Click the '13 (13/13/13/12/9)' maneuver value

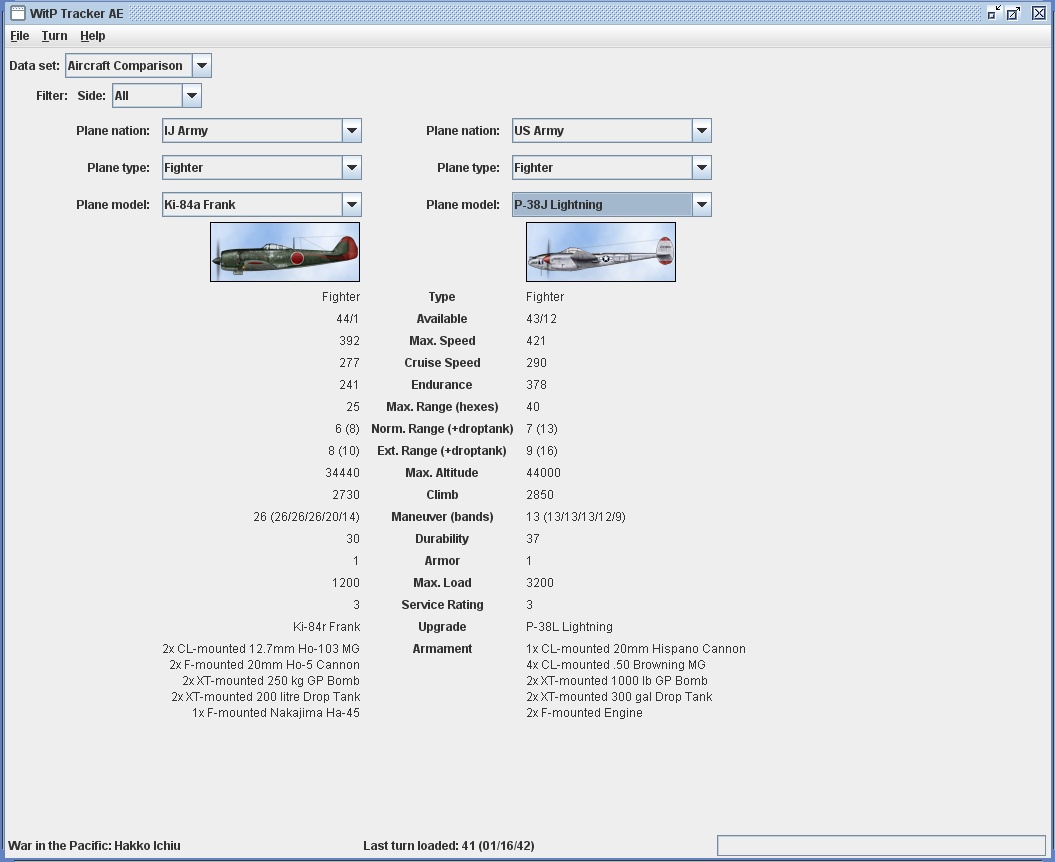576,517
